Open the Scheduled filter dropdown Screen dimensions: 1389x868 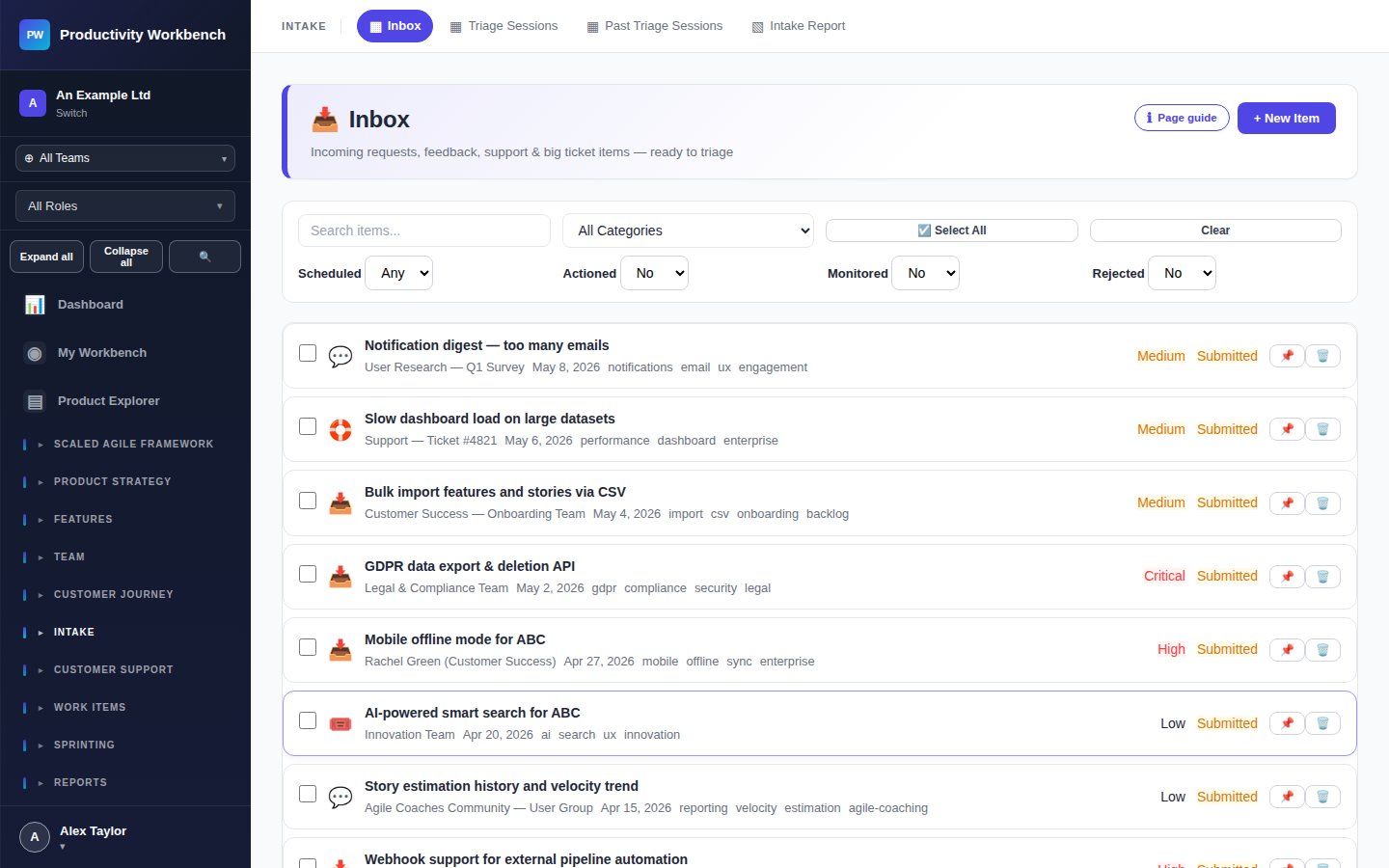tap(399, 273)
